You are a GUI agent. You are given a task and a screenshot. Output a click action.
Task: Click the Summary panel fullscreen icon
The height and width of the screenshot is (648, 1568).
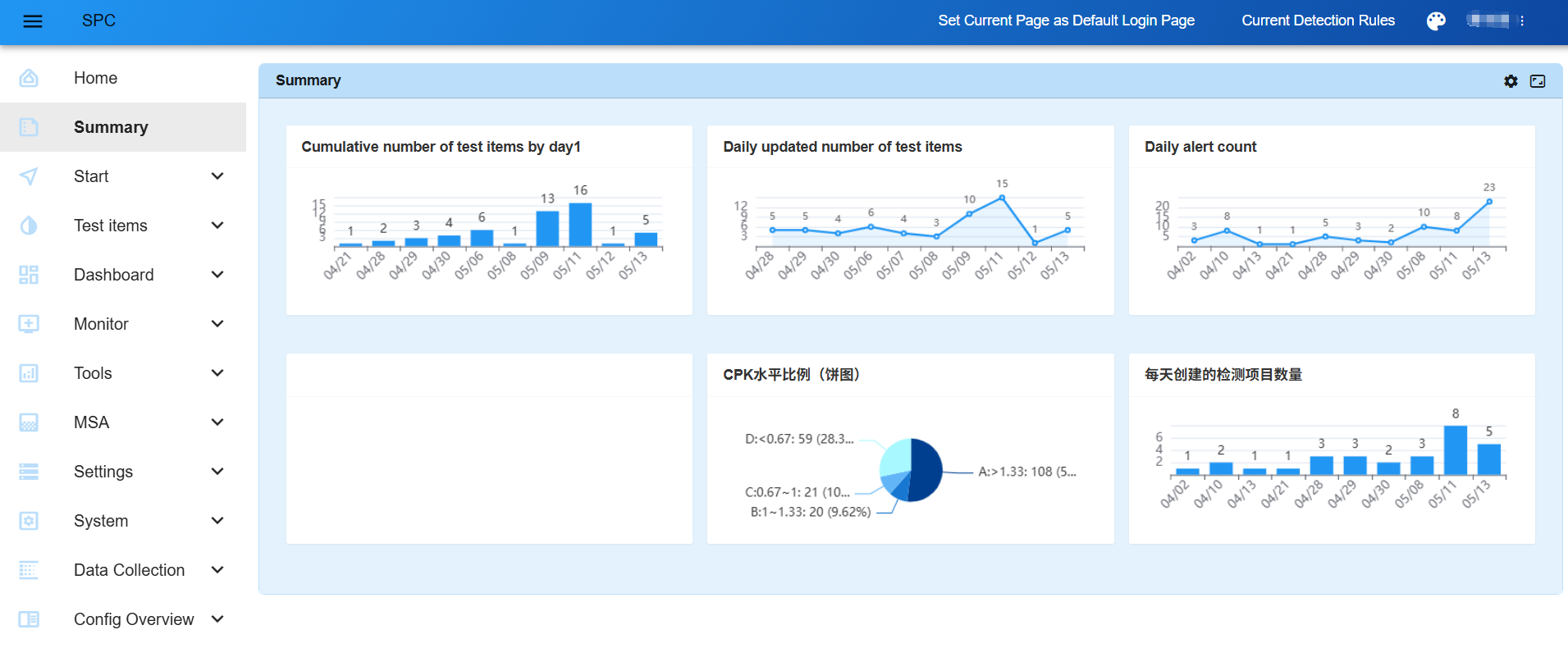(x=1538, y=81)
